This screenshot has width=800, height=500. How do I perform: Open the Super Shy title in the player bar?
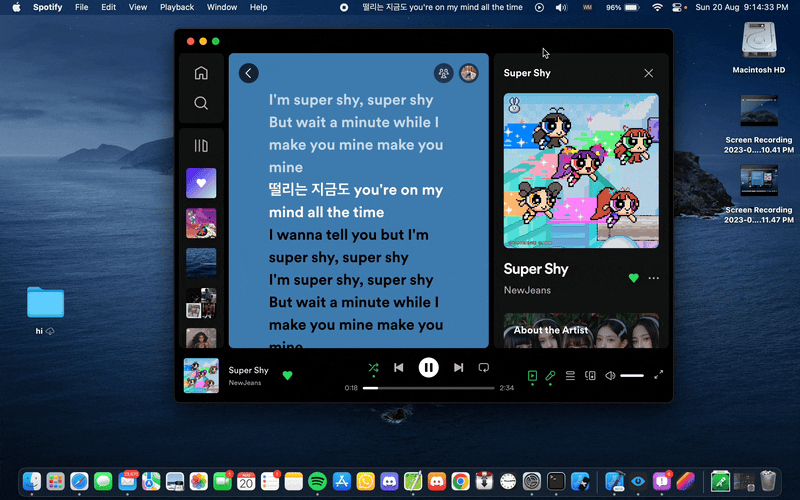click(248, 370)
